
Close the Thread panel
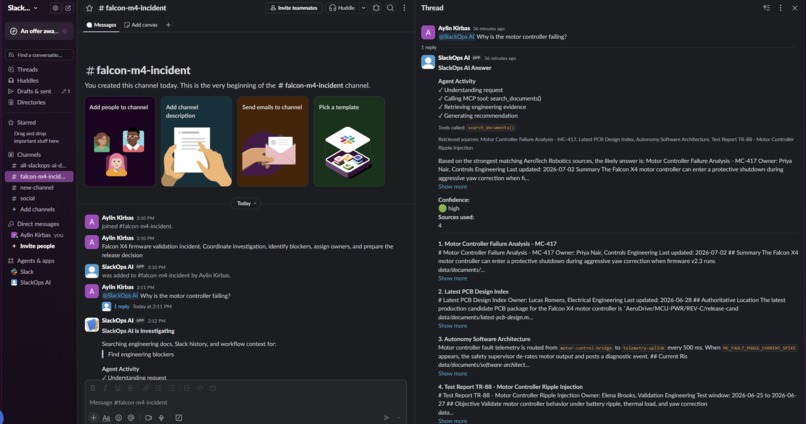(795, 8)
